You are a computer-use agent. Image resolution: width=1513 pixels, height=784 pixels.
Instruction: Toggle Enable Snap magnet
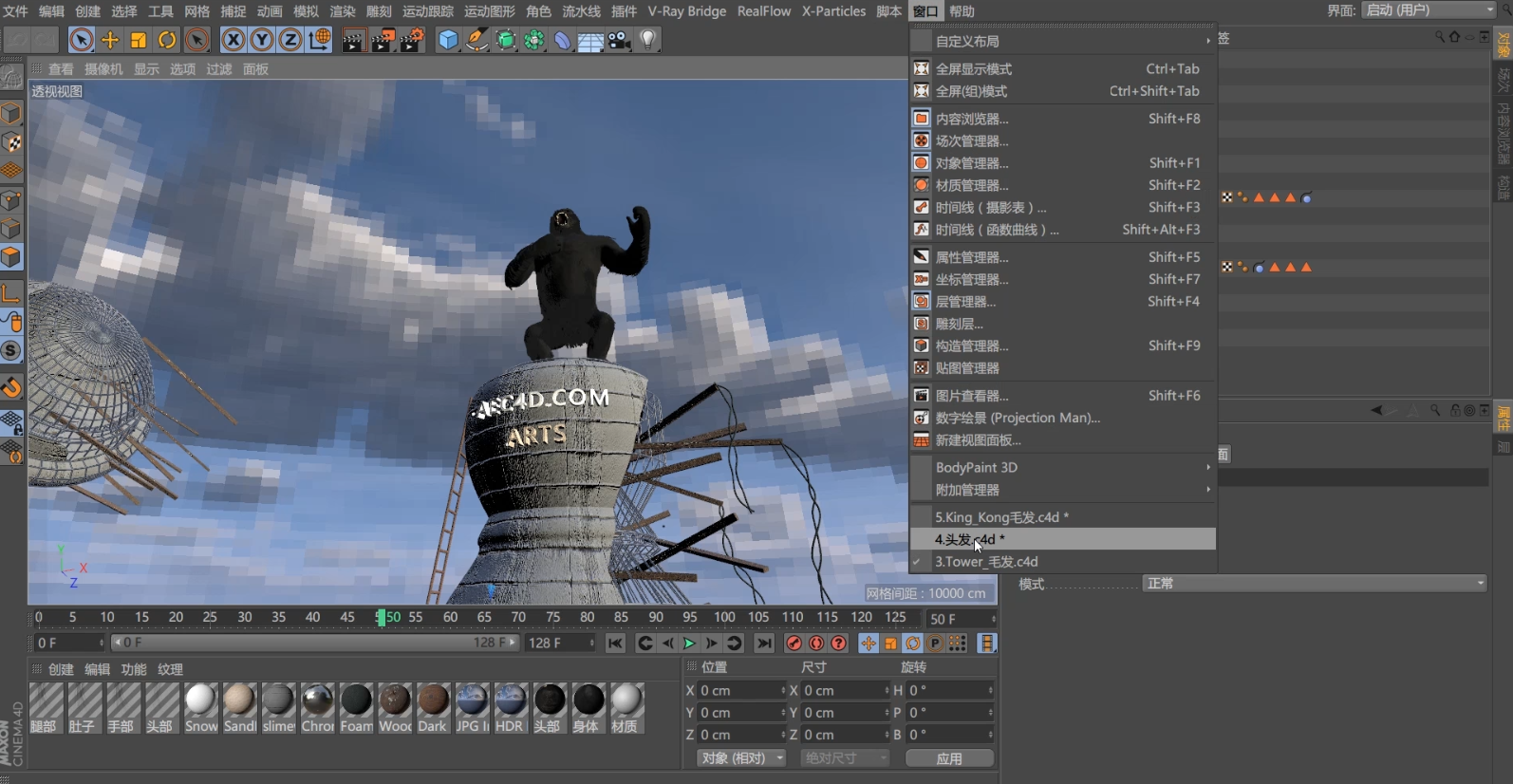(11, 386)
